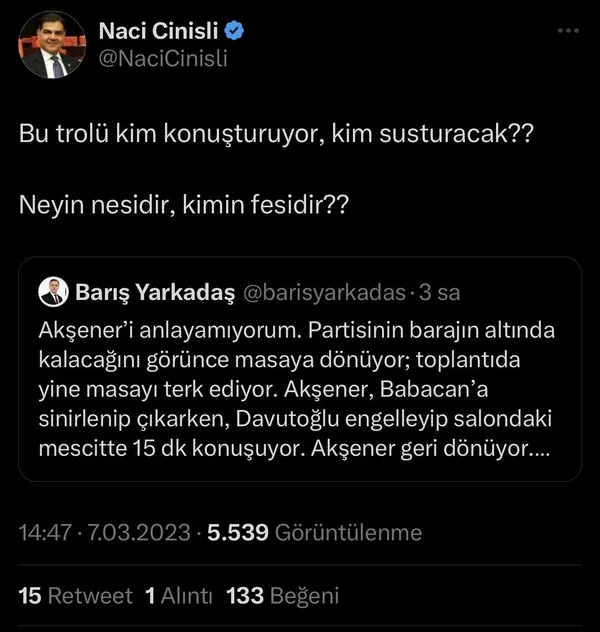The image size is (600, 632).
Task: Open the @barisyarkadas handle in the quote
Action: point(324,293)
